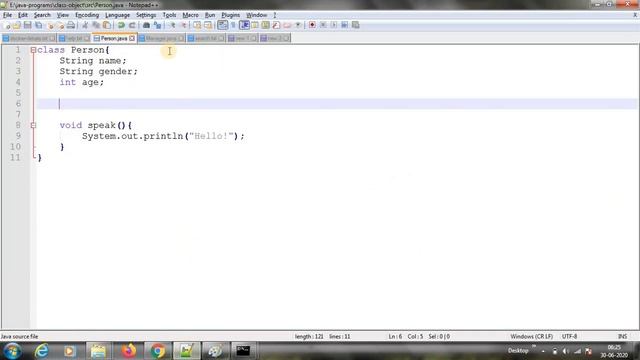This screenshot has width=640, height=360.
Task: Toggle synchronized horizontal scrolling
Action: pos(208,25)
